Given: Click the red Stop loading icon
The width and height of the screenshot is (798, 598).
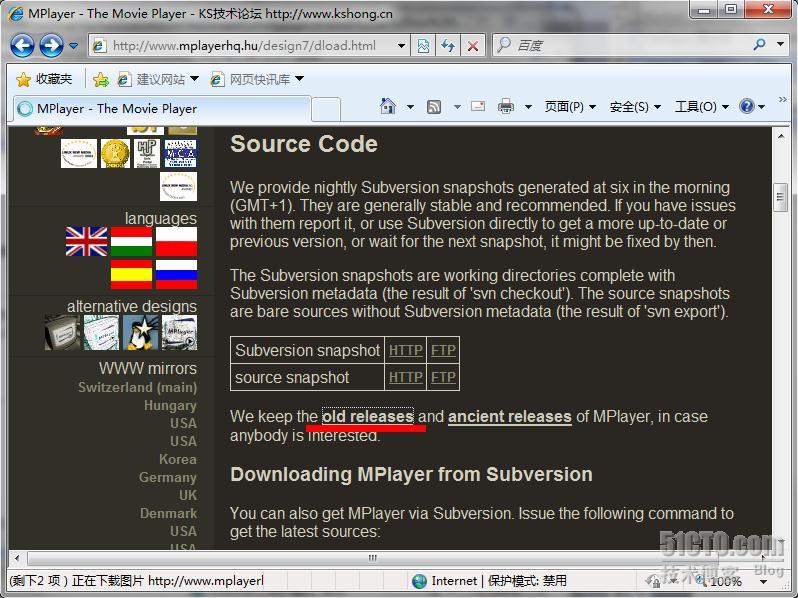Looking at the screenshot, I should click(472, 46).
